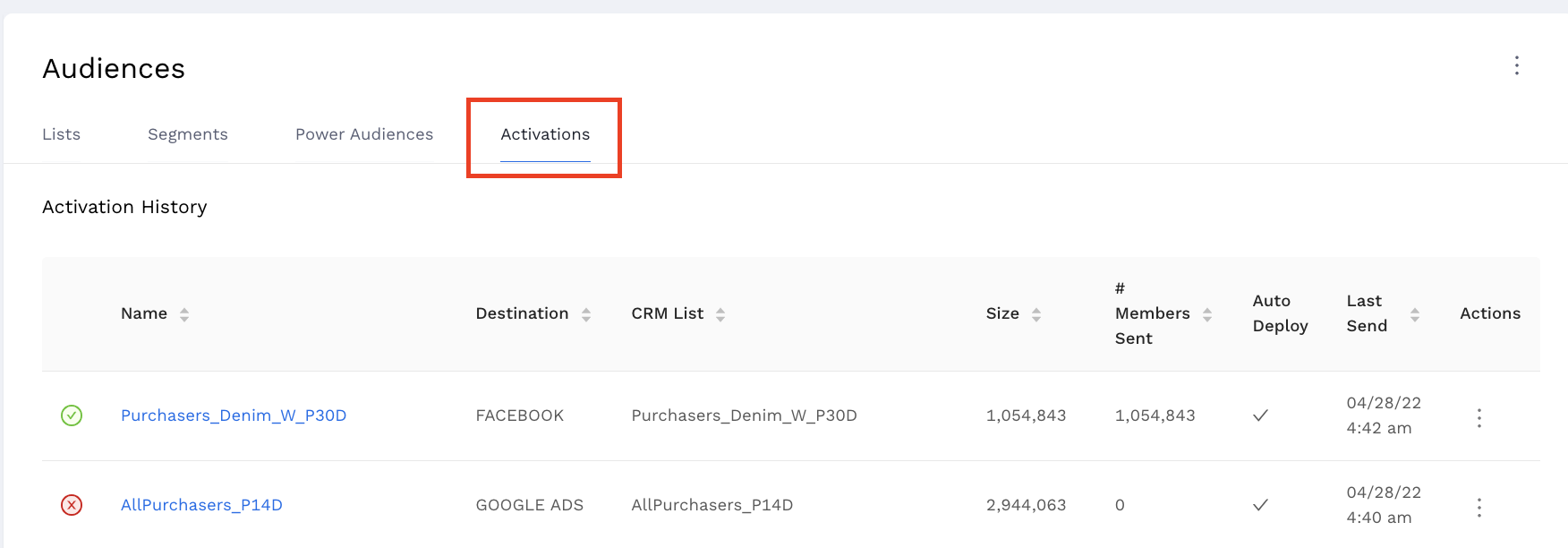
Task: Switch to the Lists tab
Action: click(x=61, y=134)
